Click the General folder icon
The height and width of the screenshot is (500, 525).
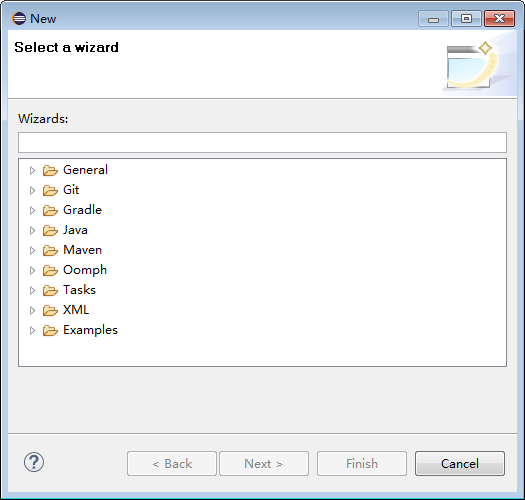pos(50,170)
